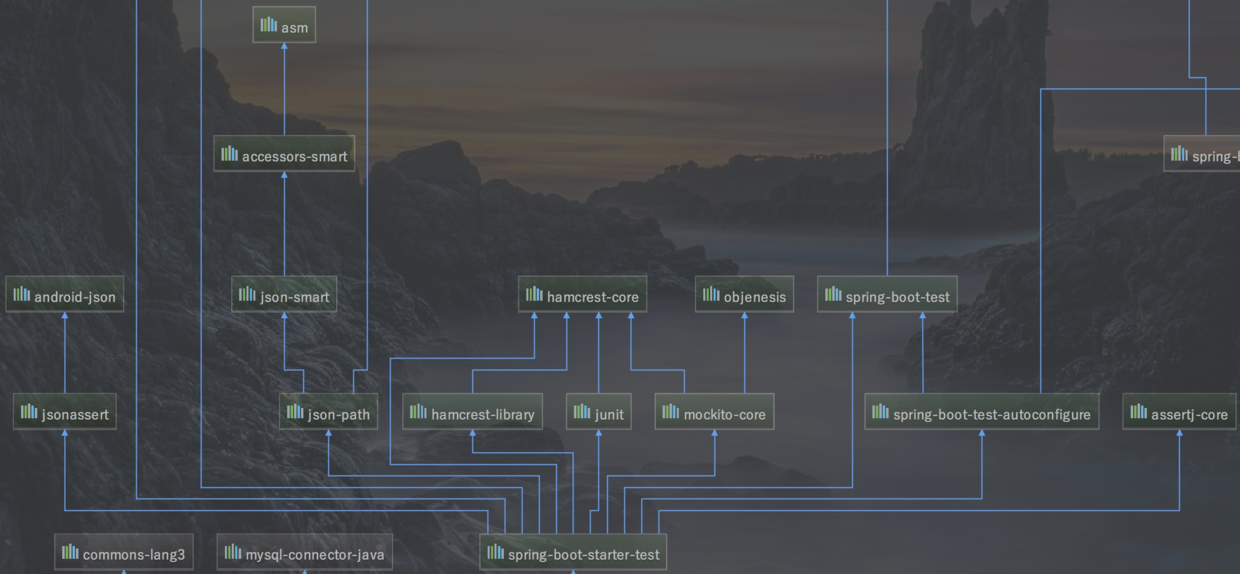1240x574 pixels.
Task: Click the jsonassert node
Action: coord(65,413)
